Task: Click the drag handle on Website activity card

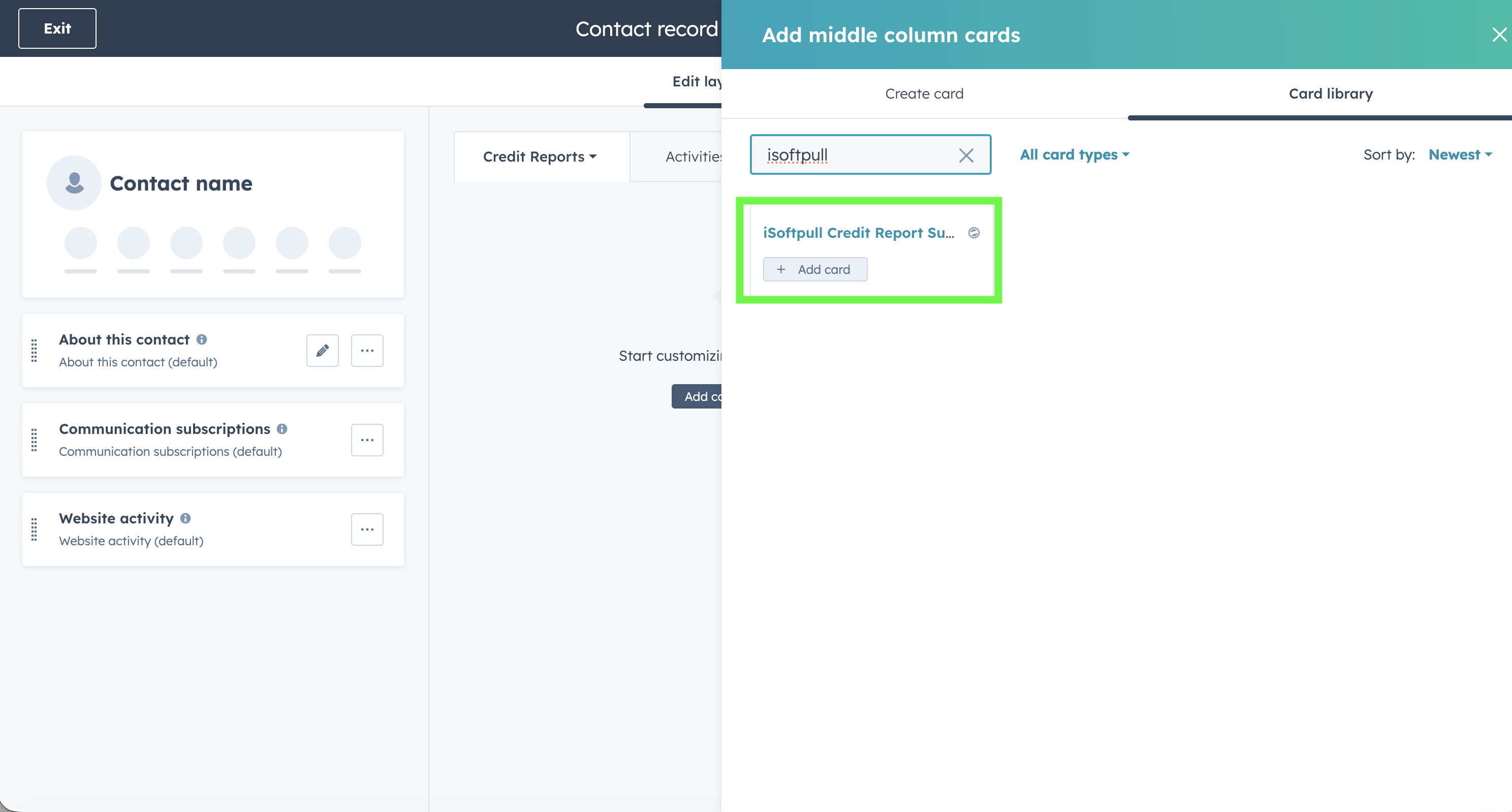Action: (34, 529)
